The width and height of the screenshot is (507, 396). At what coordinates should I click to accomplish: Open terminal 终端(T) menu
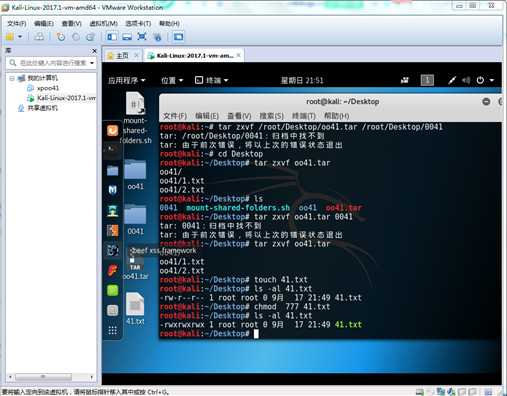coord(304,116)
